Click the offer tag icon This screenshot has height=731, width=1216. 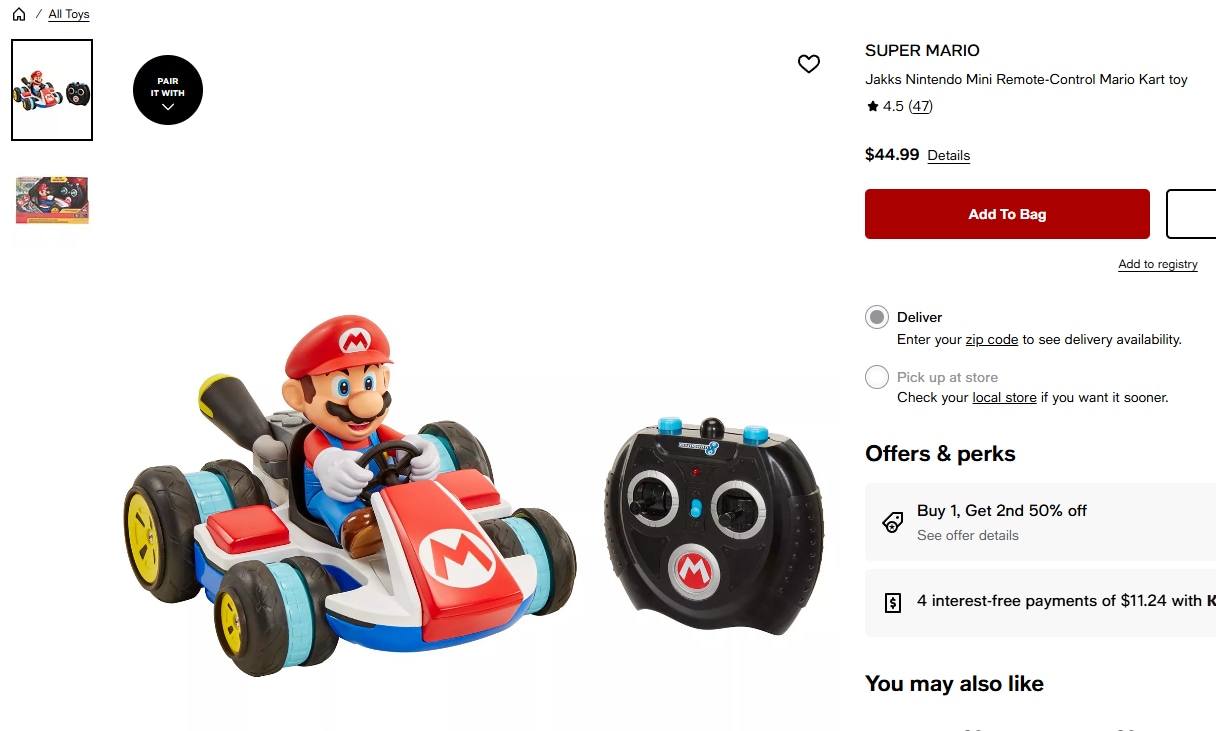[x=893, y=522]
